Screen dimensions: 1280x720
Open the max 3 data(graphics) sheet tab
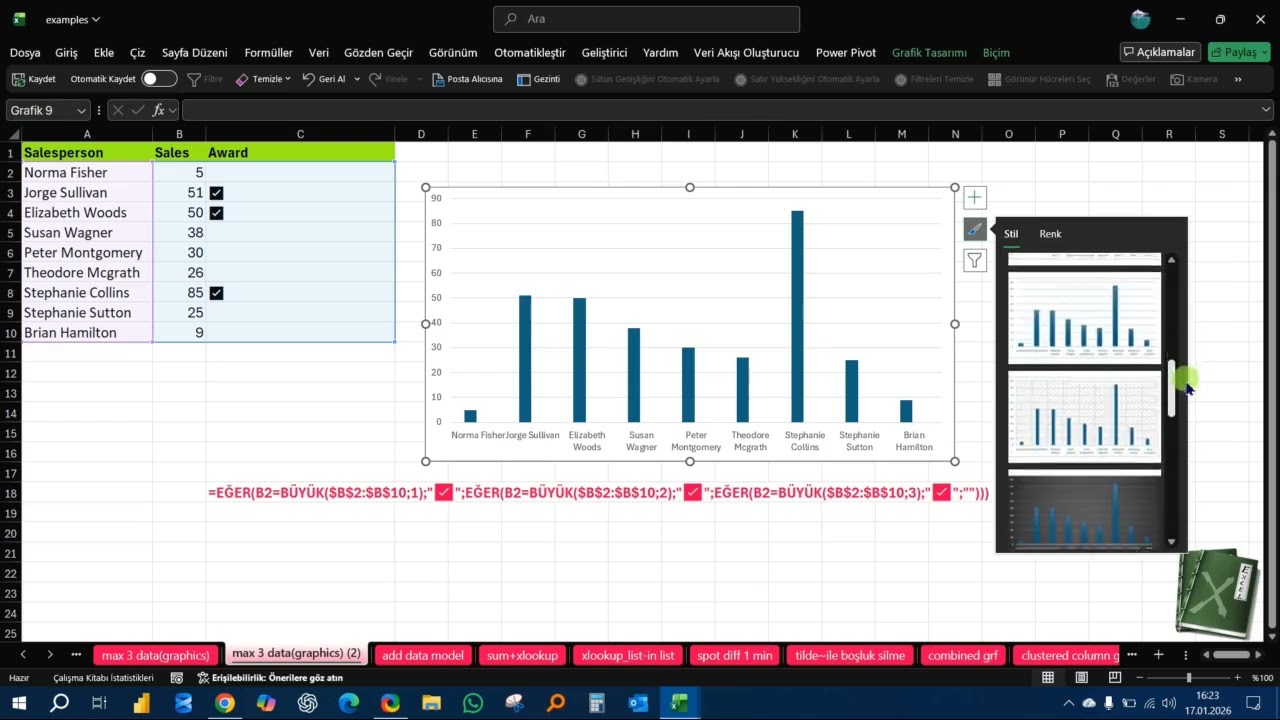pos(156,655)
